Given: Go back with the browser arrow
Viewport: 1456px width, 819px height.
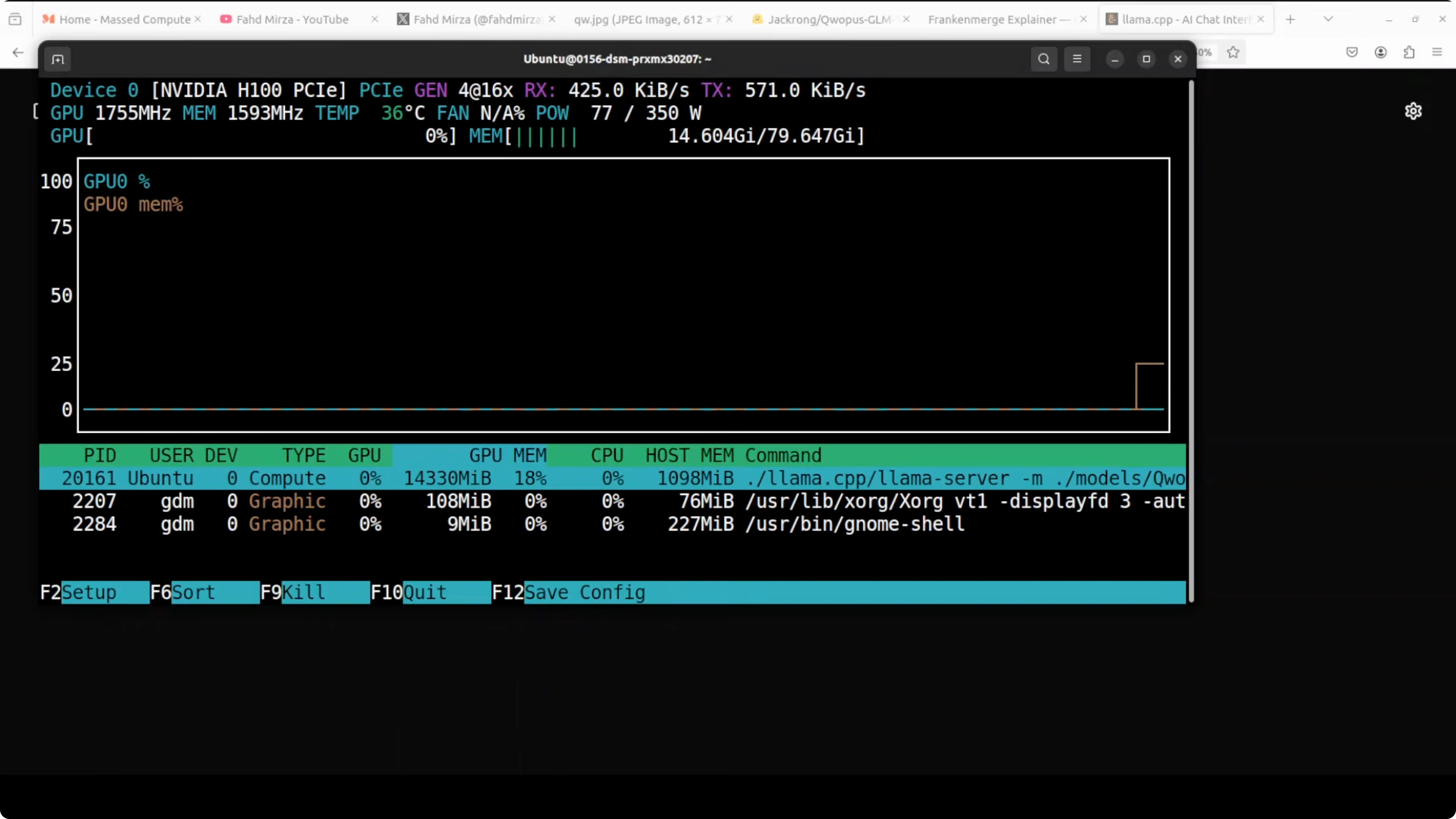Looking at the screenshot, I should (x=18, y=53).
